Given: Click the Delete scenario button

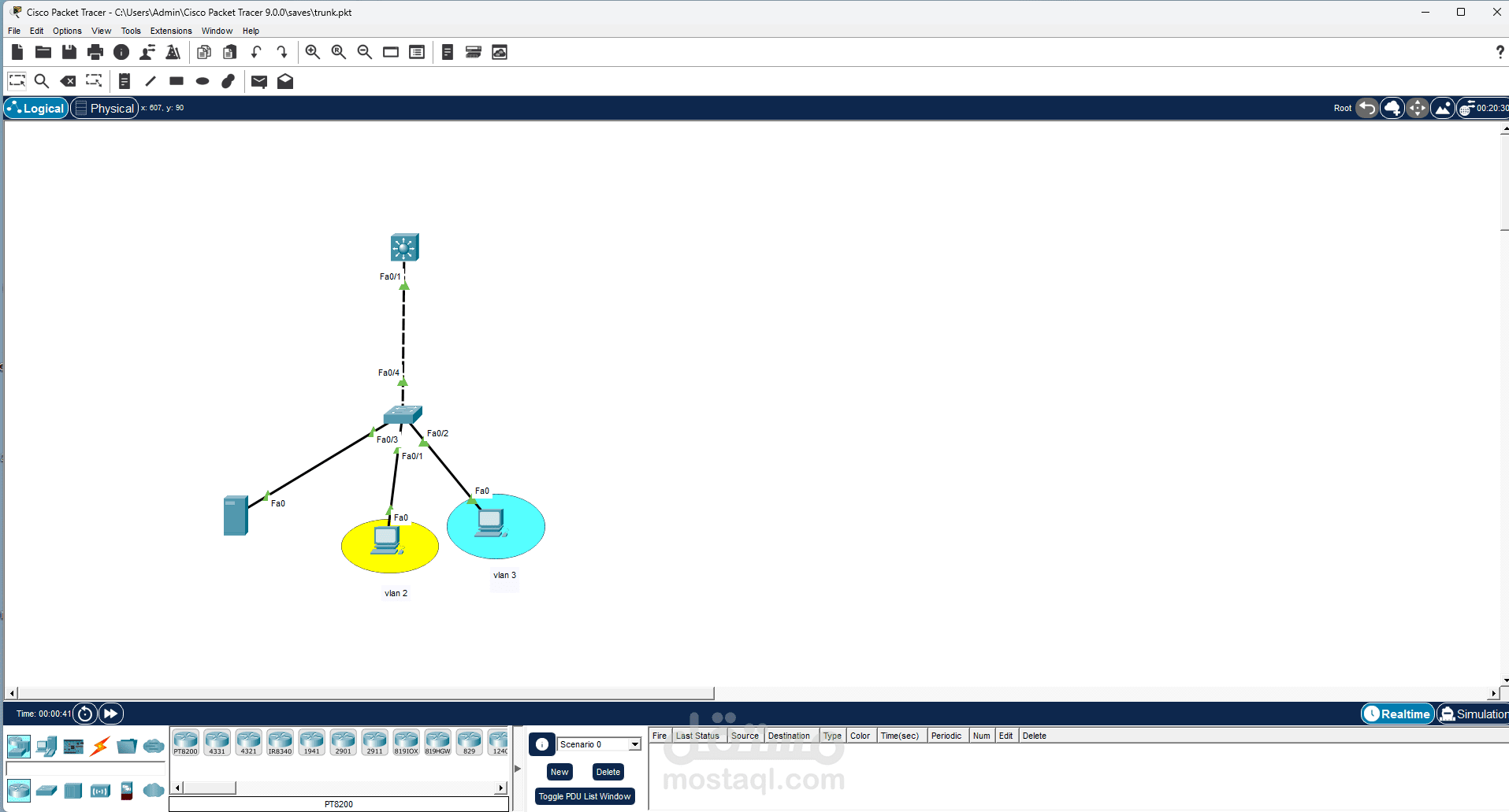Looking at the screenshot, I should point(608,772).
